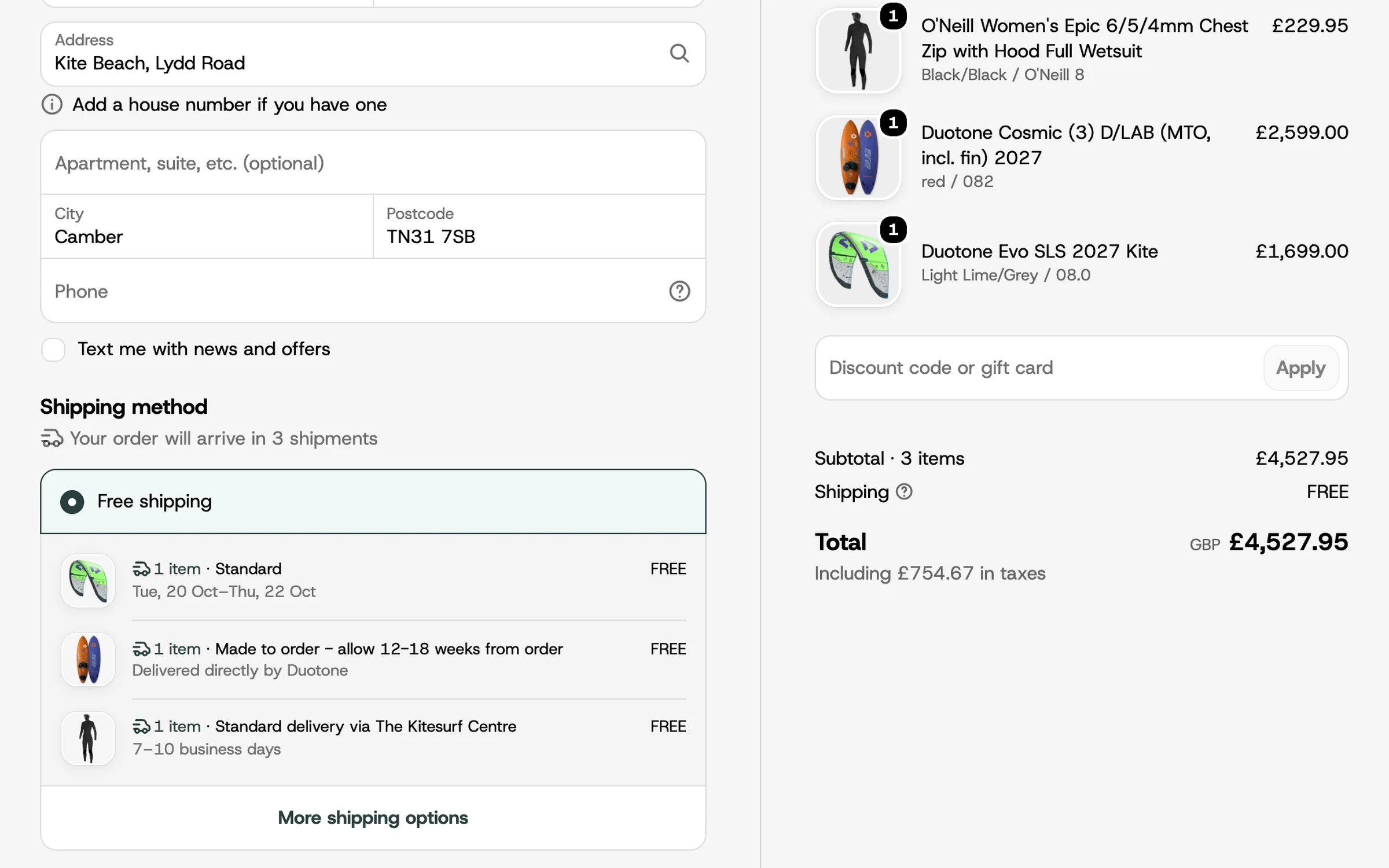The height and width of the screenshot is (868, 1389).
Task: Click the Delivered directly by Duotone text
Action: tap(240, 671)
